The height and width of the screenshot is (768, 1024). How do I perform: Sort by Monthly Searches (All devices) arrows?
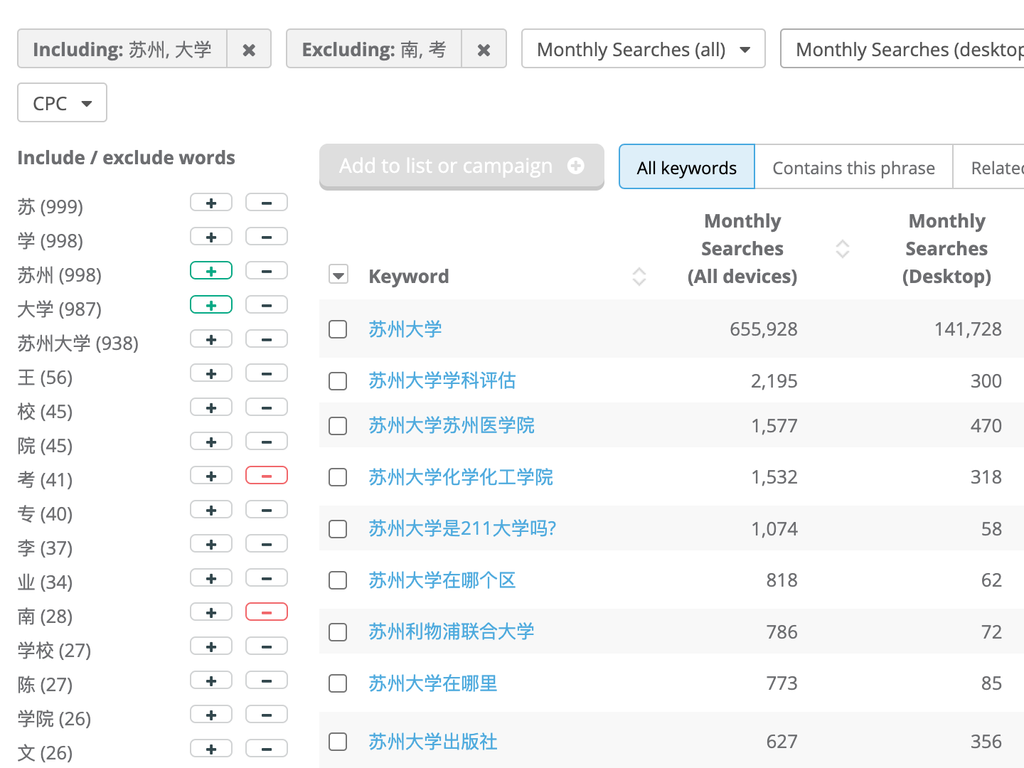[x=842, y=249]
